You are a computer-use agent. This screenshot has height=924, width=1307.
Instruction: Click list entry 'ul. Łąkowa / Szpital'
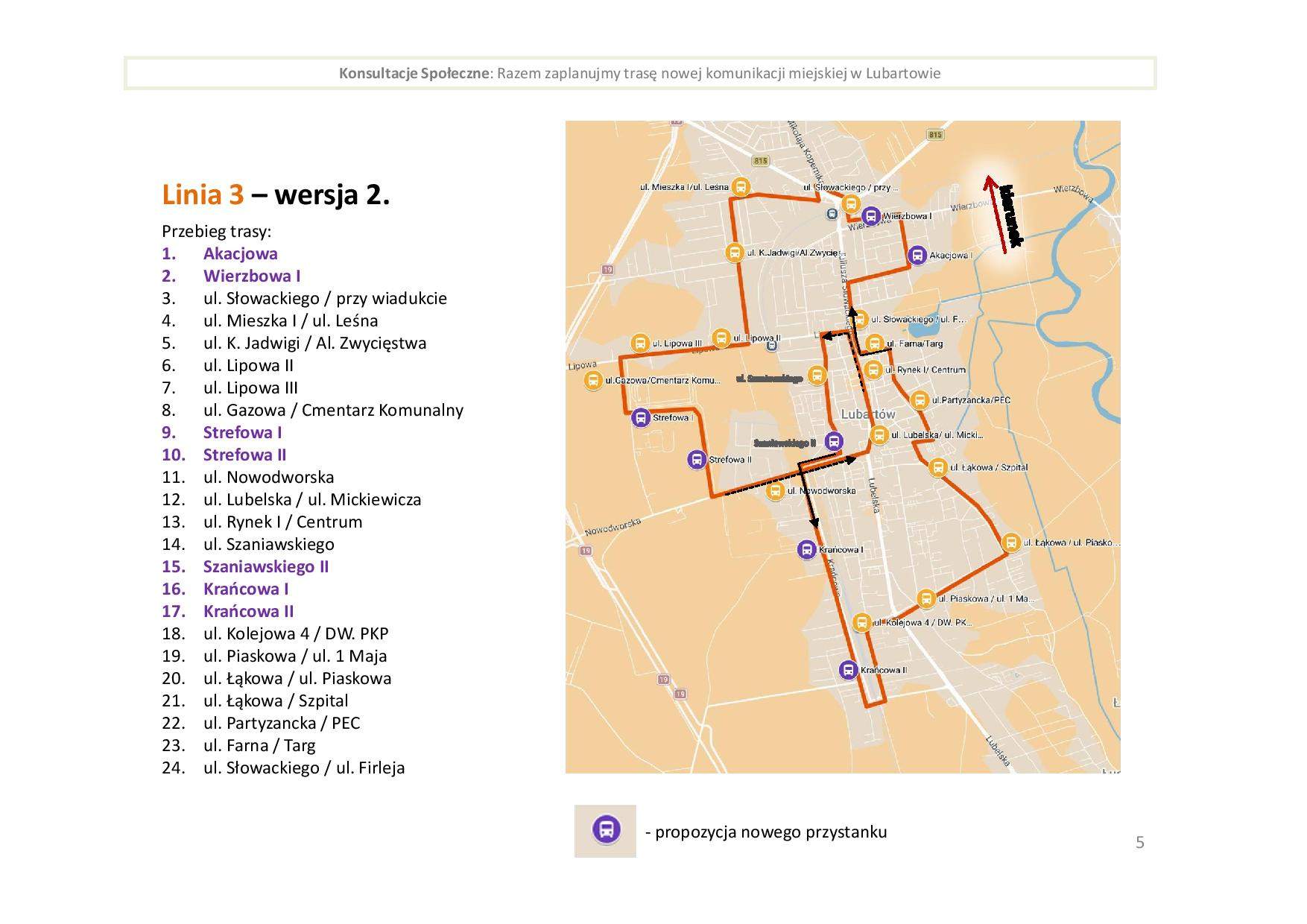[276, 701]
